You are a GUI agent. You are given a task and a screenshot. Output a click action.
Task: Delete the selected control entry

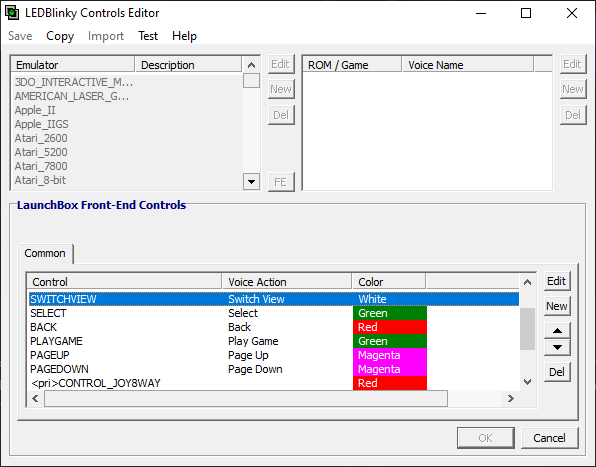click(557, 372)
